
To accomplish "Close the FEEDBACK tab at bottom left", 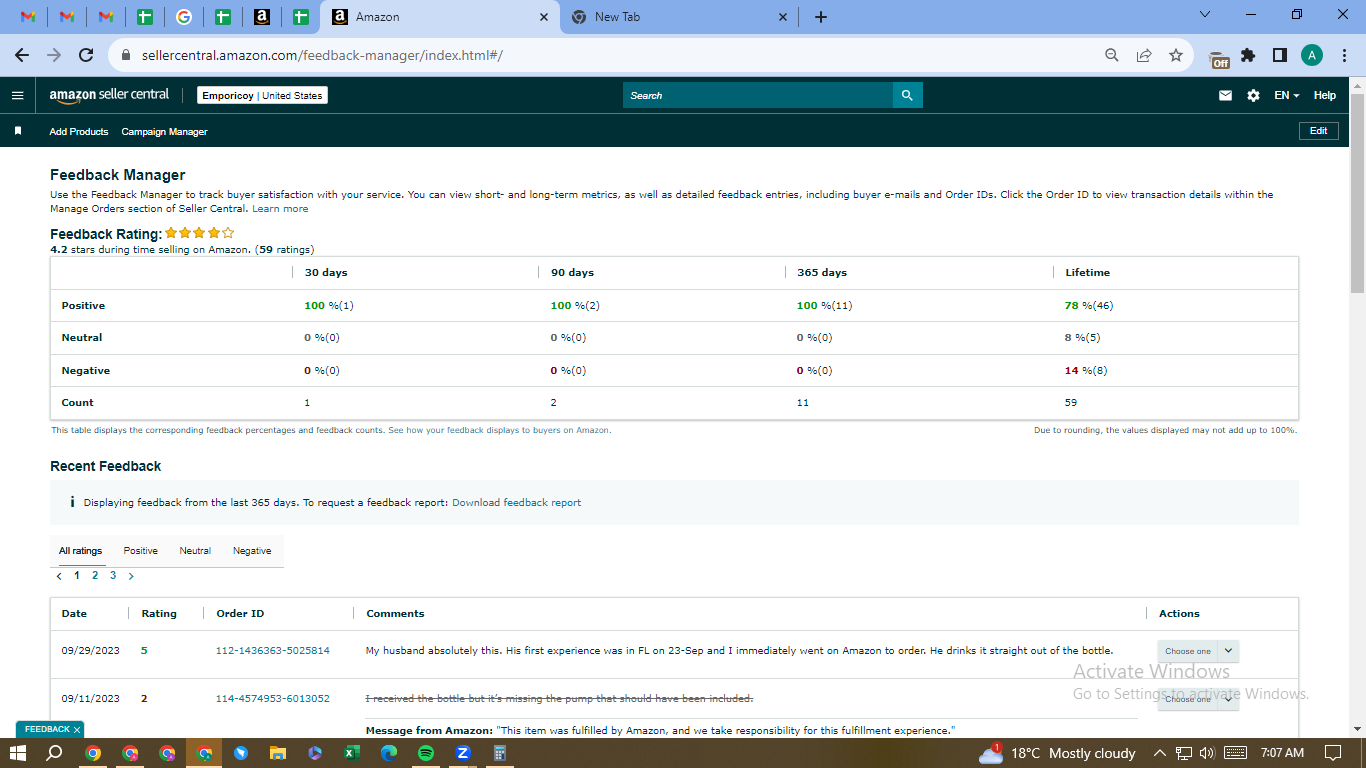I will [76, 730].
